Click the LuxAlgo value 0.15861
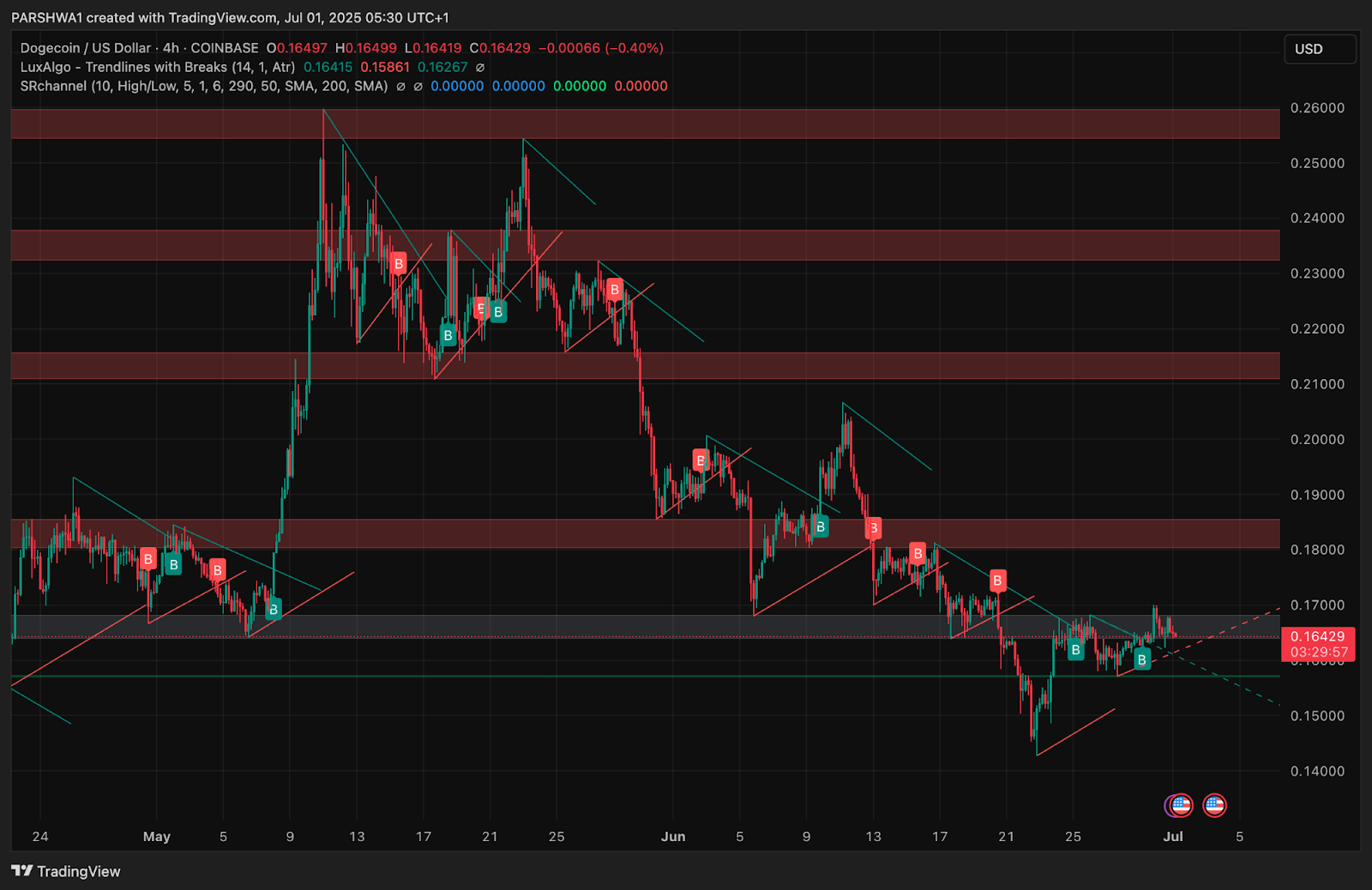The height and width of the screenshot is (890, 1372). click(x=385, y=67)
